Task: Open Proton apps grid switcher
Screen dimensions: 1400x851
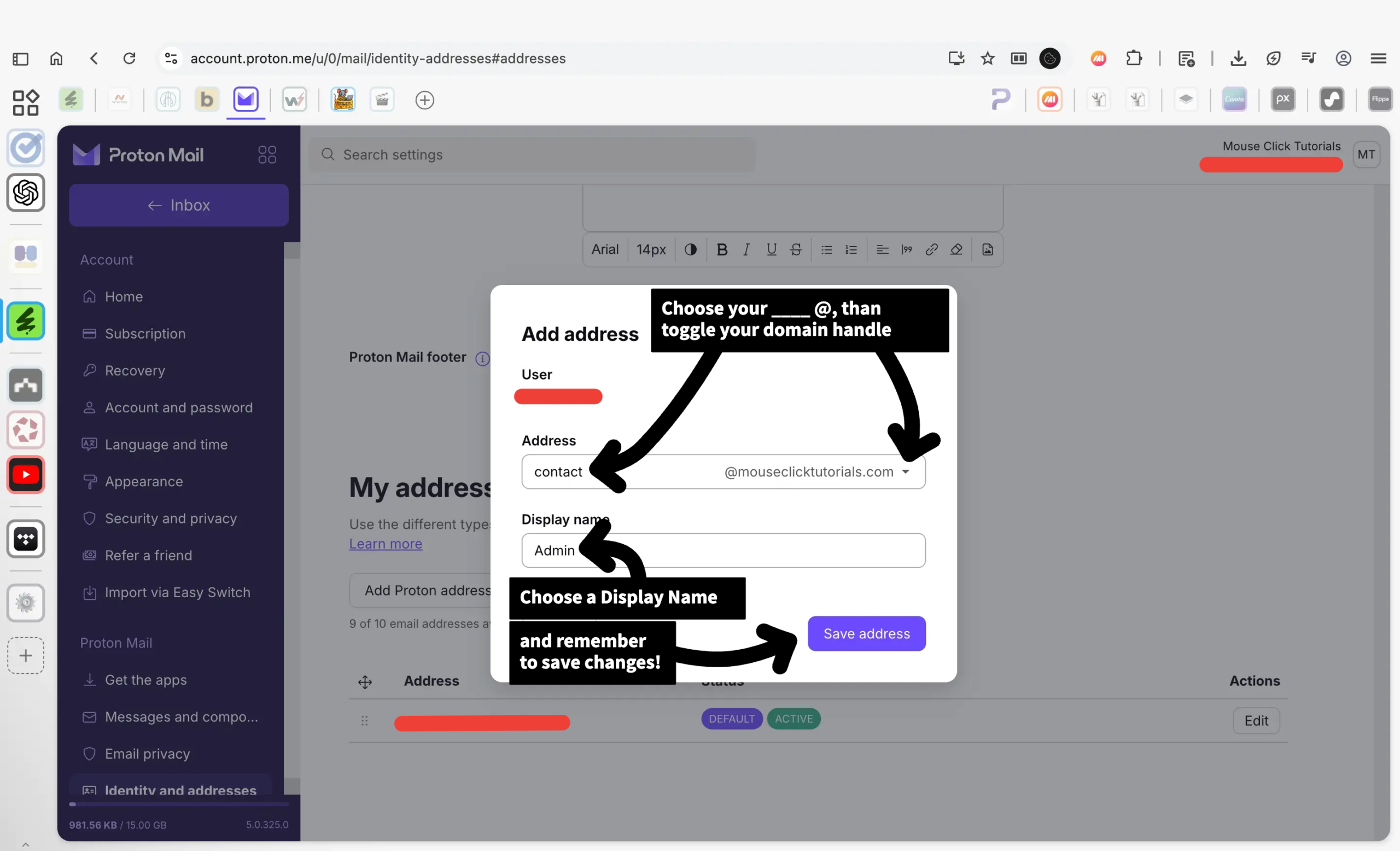Action: [x=267, y=155]
